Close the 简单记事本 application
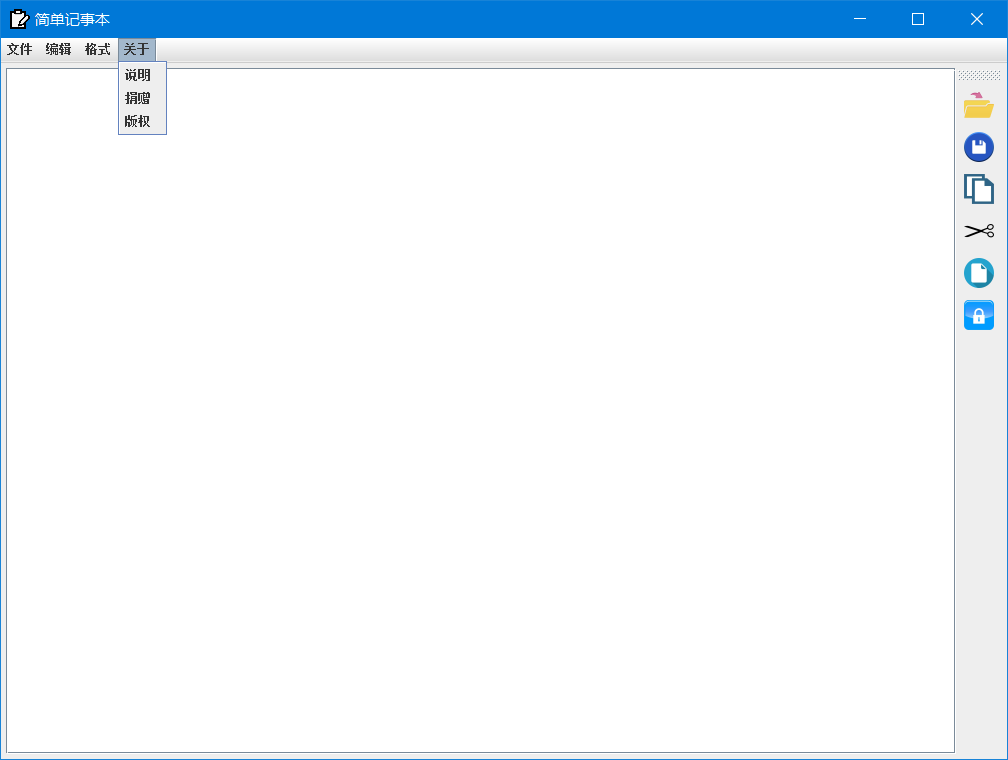 (976, 19)
